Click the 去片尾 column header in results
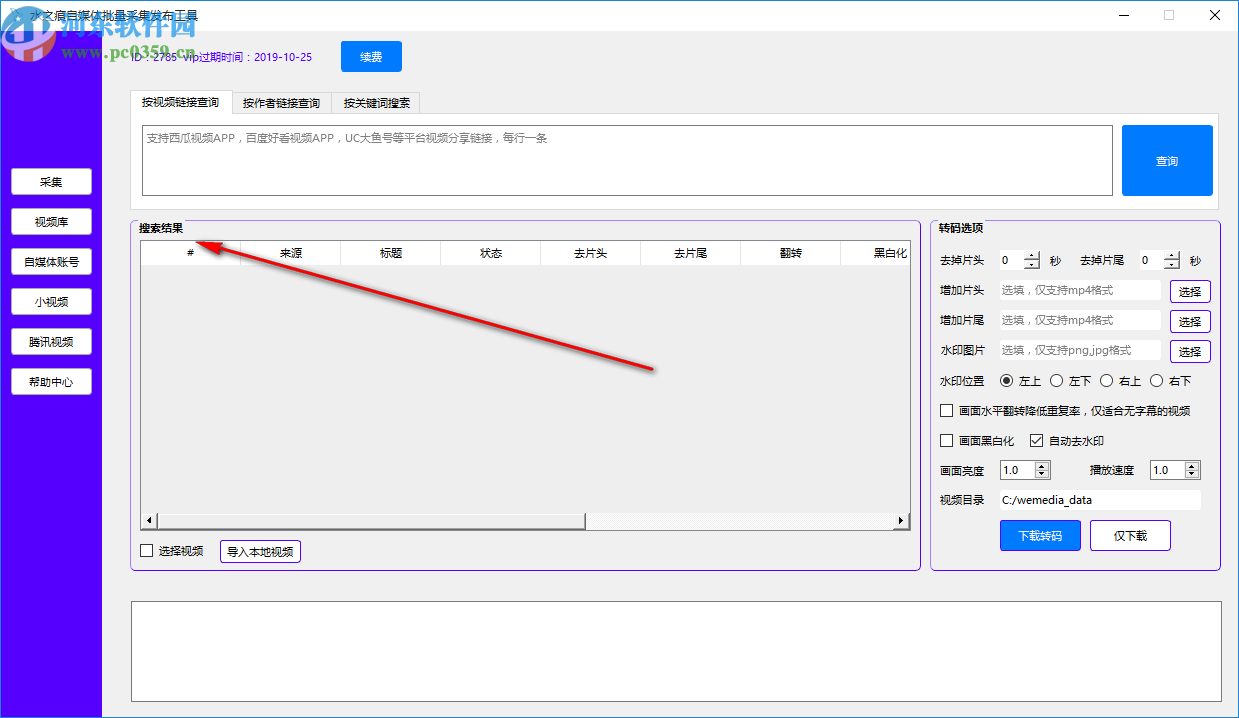Viewport: 1239px width, 718px height. [x=691, y=253]
